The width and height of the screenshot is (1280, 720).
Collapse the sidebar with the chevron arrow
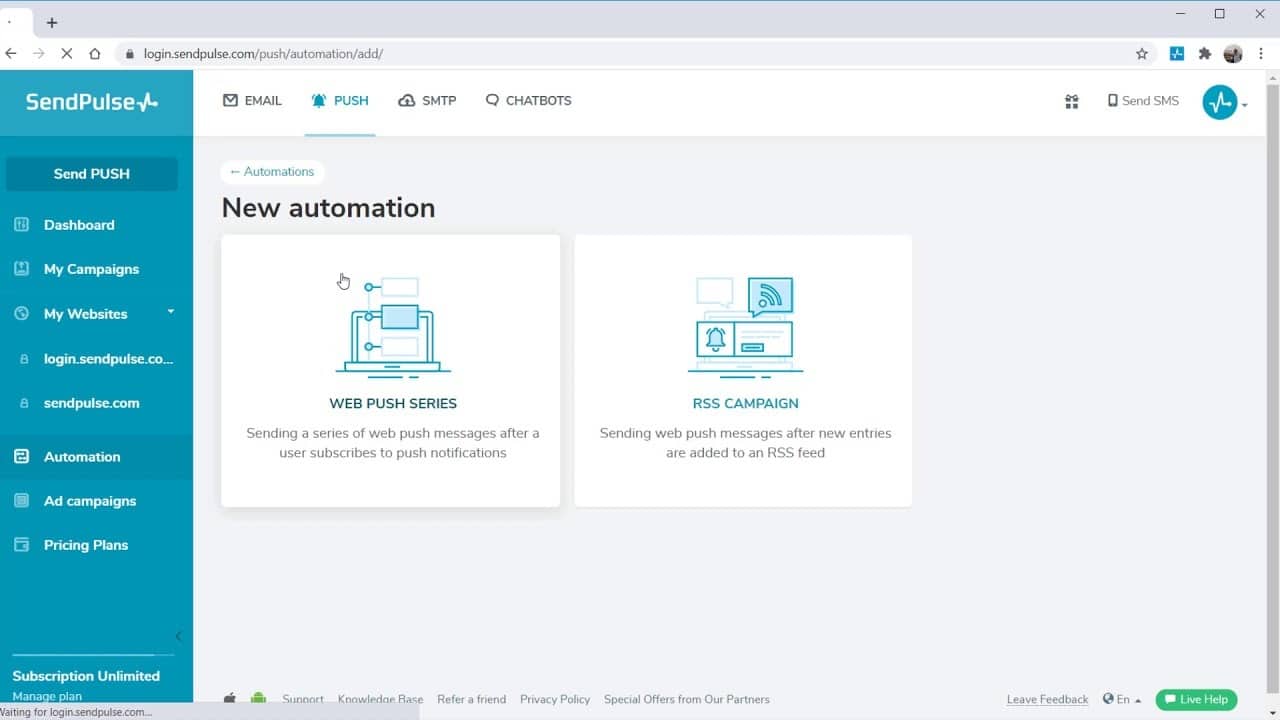point(178,636)
